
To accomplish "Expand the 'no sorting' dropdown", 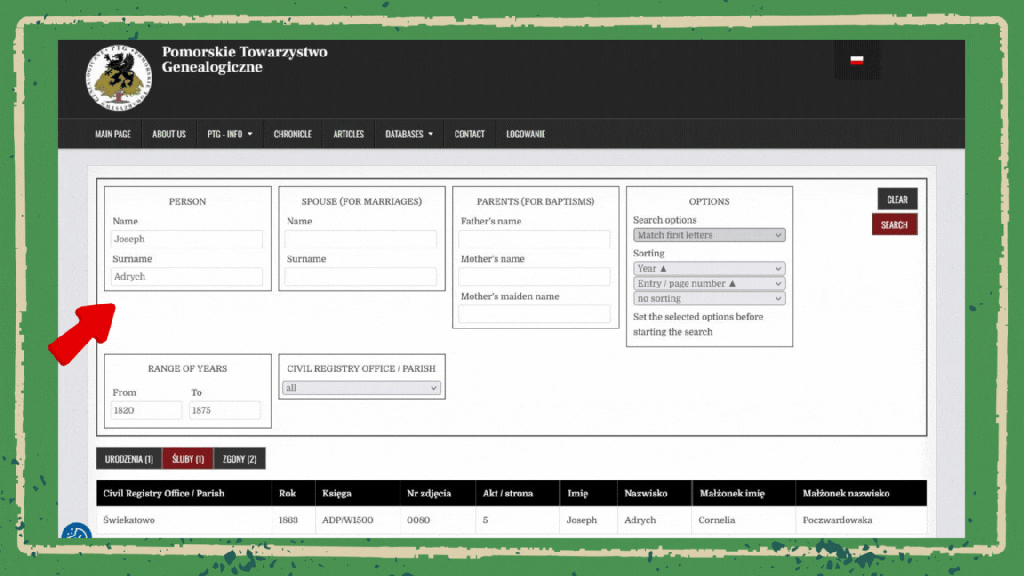I will [x=709, y=298].
